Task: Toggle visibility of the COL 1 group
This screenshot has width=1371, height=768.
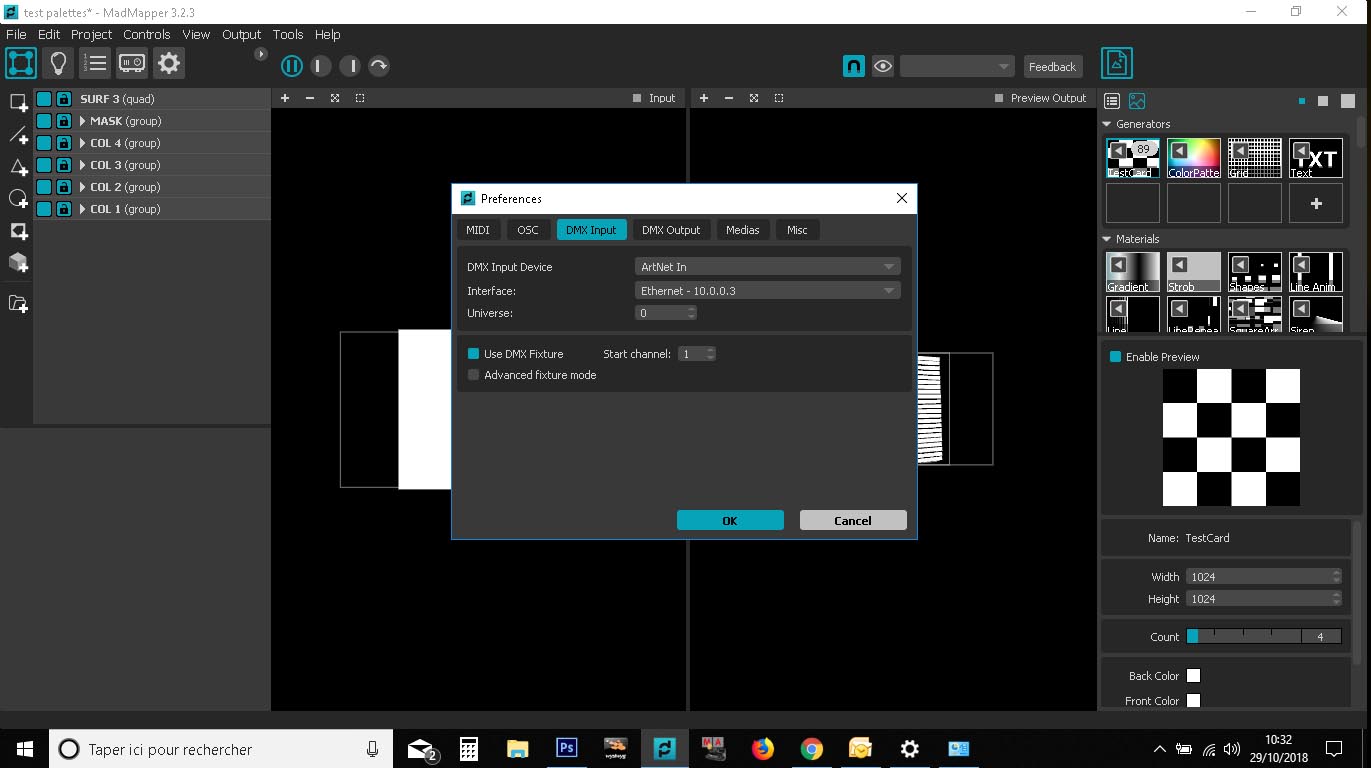Action: pos(44,209)
